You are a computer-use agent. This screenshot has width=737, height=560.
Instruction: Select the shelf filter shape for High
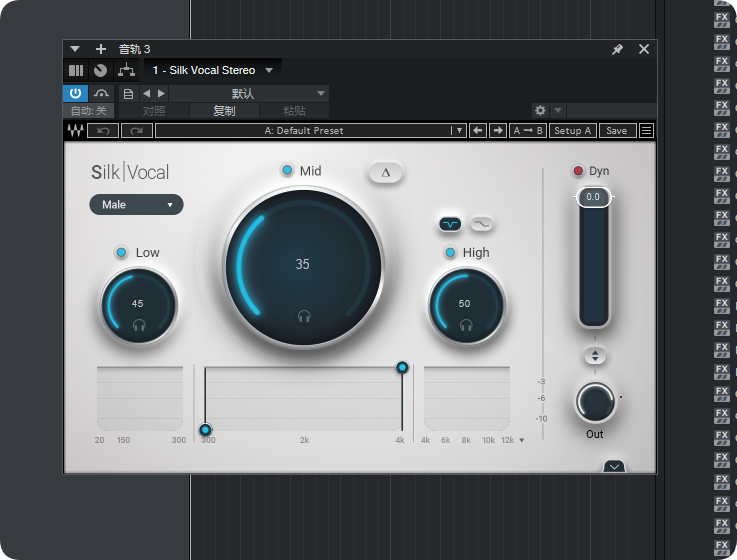(x=482, y=224)
